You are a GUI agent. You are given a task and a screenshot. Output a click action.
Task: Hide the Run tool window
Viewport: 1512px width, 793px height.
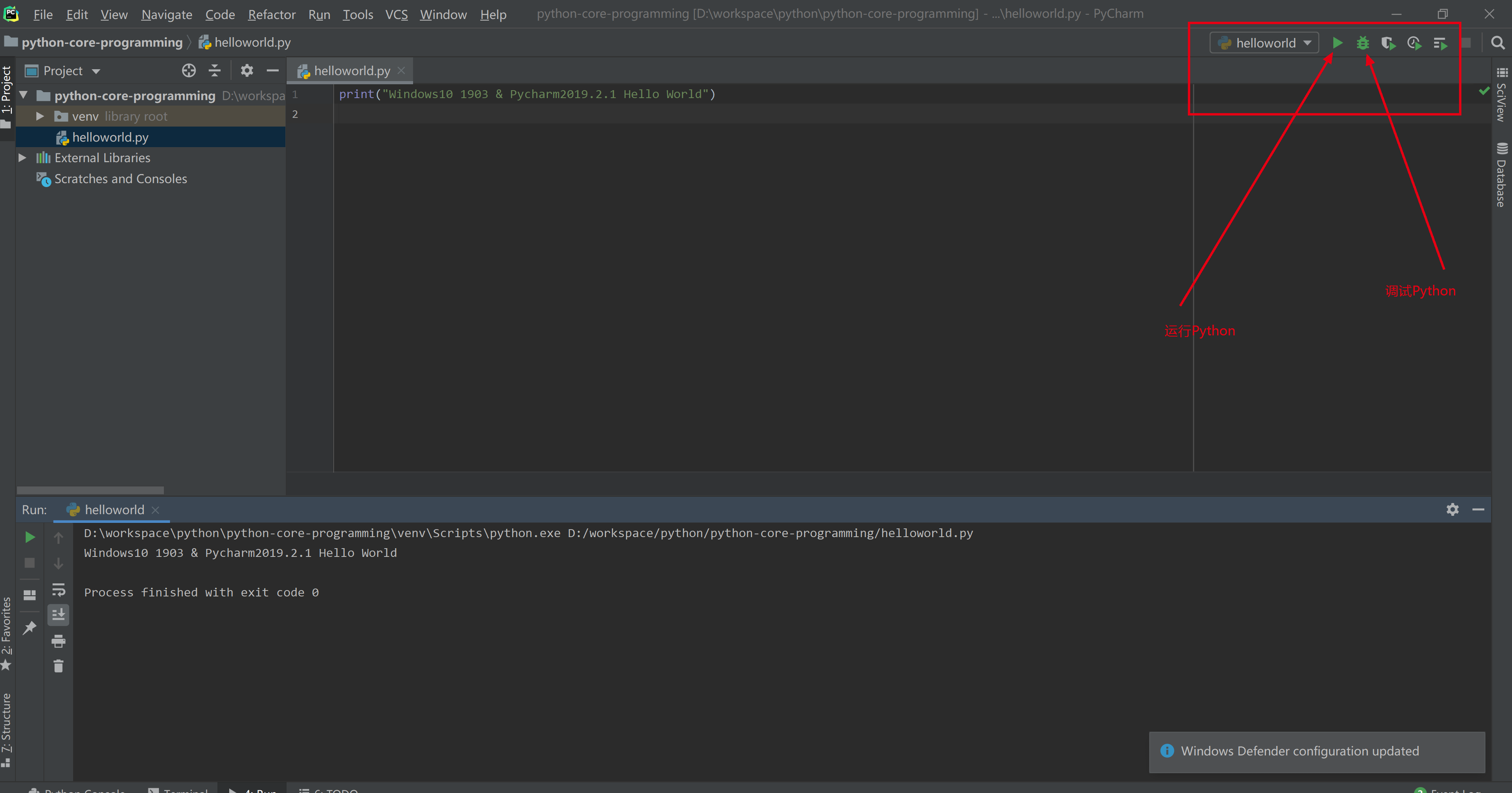[x=1478, y=509]
